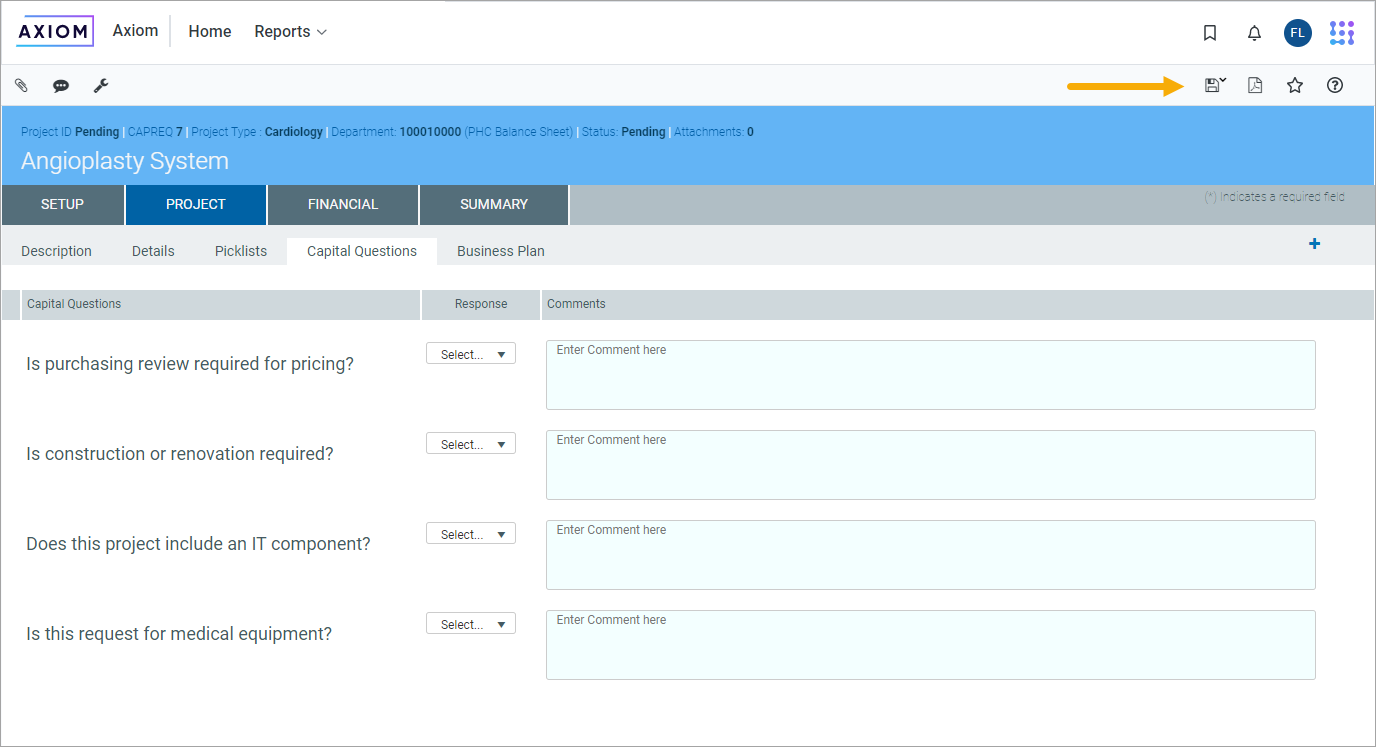
Task: Switch to the FINANCIAL tab
Action: pyautogui.click(x=343, y=204)
